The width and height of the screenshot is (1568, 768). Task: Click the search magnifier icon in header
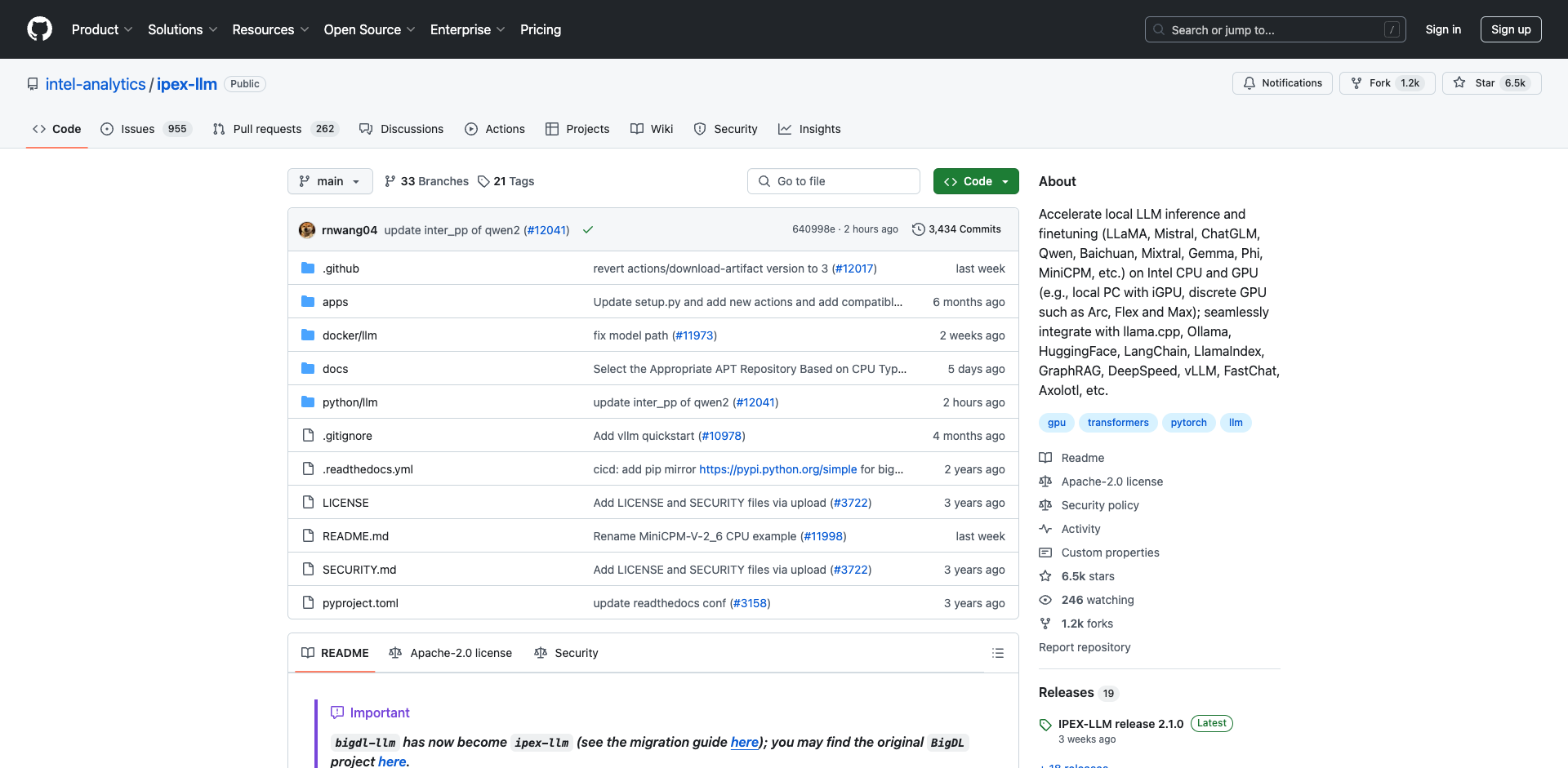click(x=1159, y=29)
